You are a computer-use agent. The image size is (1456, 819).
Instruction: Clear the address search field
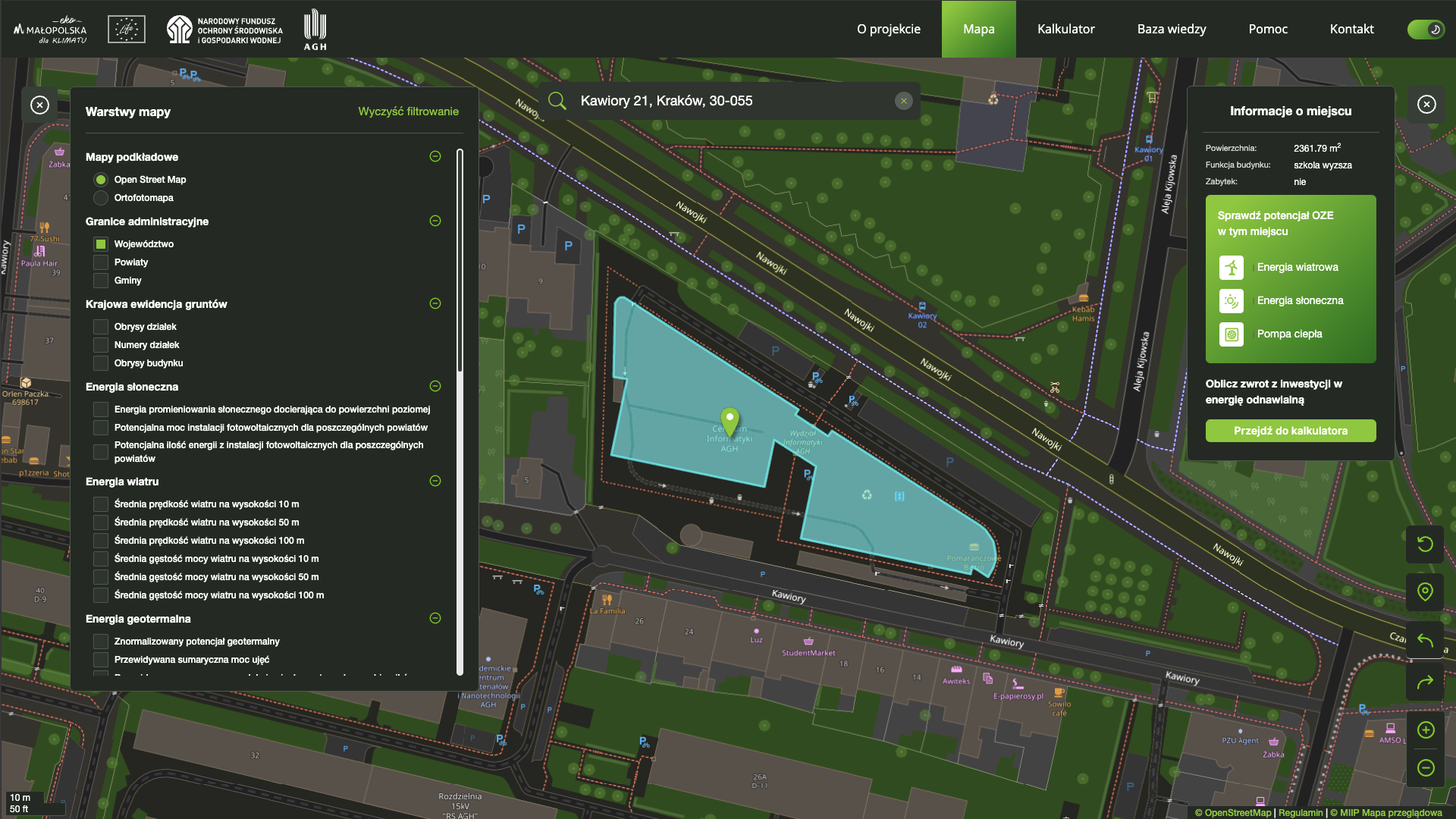pos(903,101)
